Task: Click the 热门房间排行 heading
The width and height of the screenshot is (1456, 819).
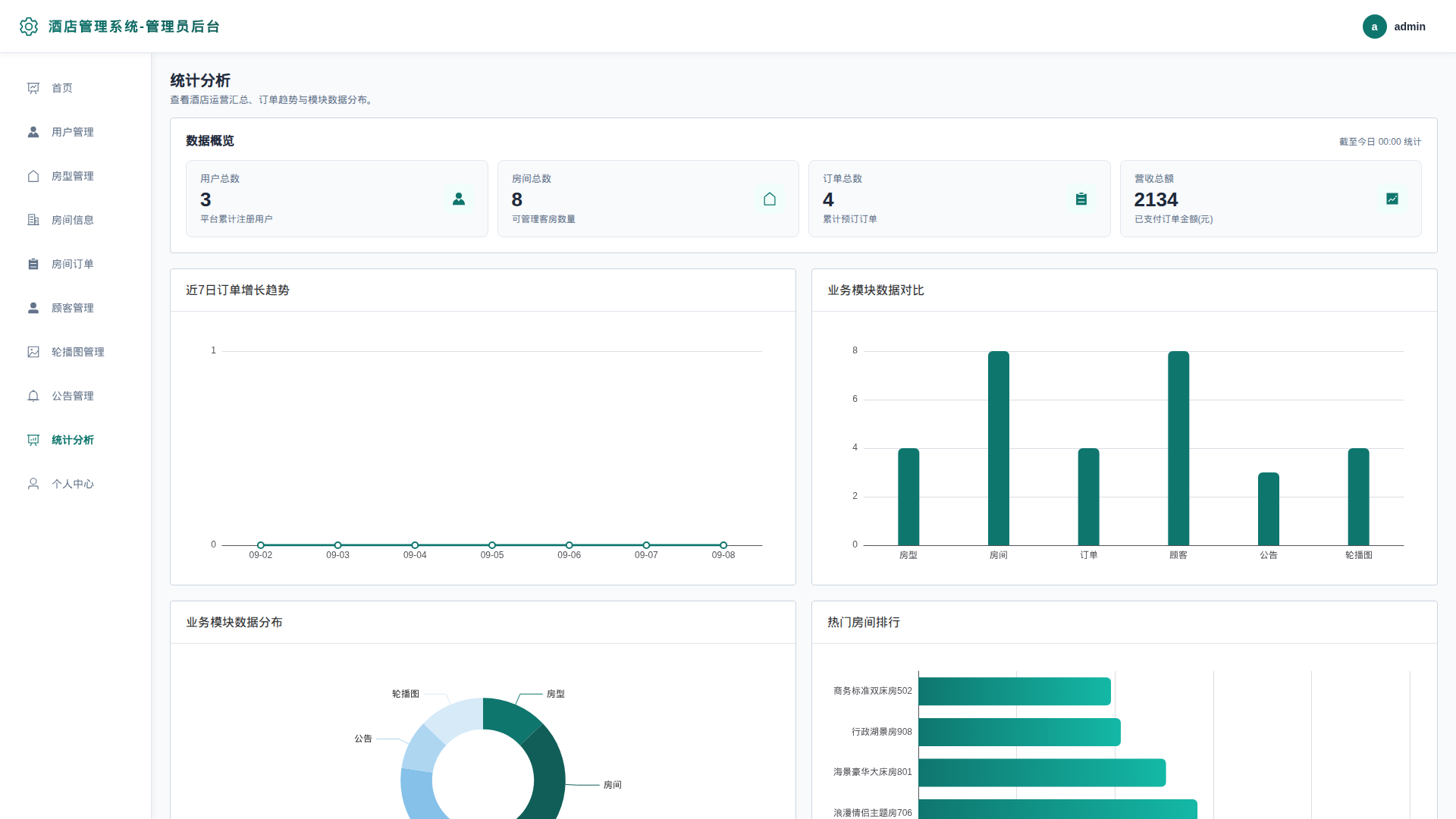Action: (x=864, y=623)
